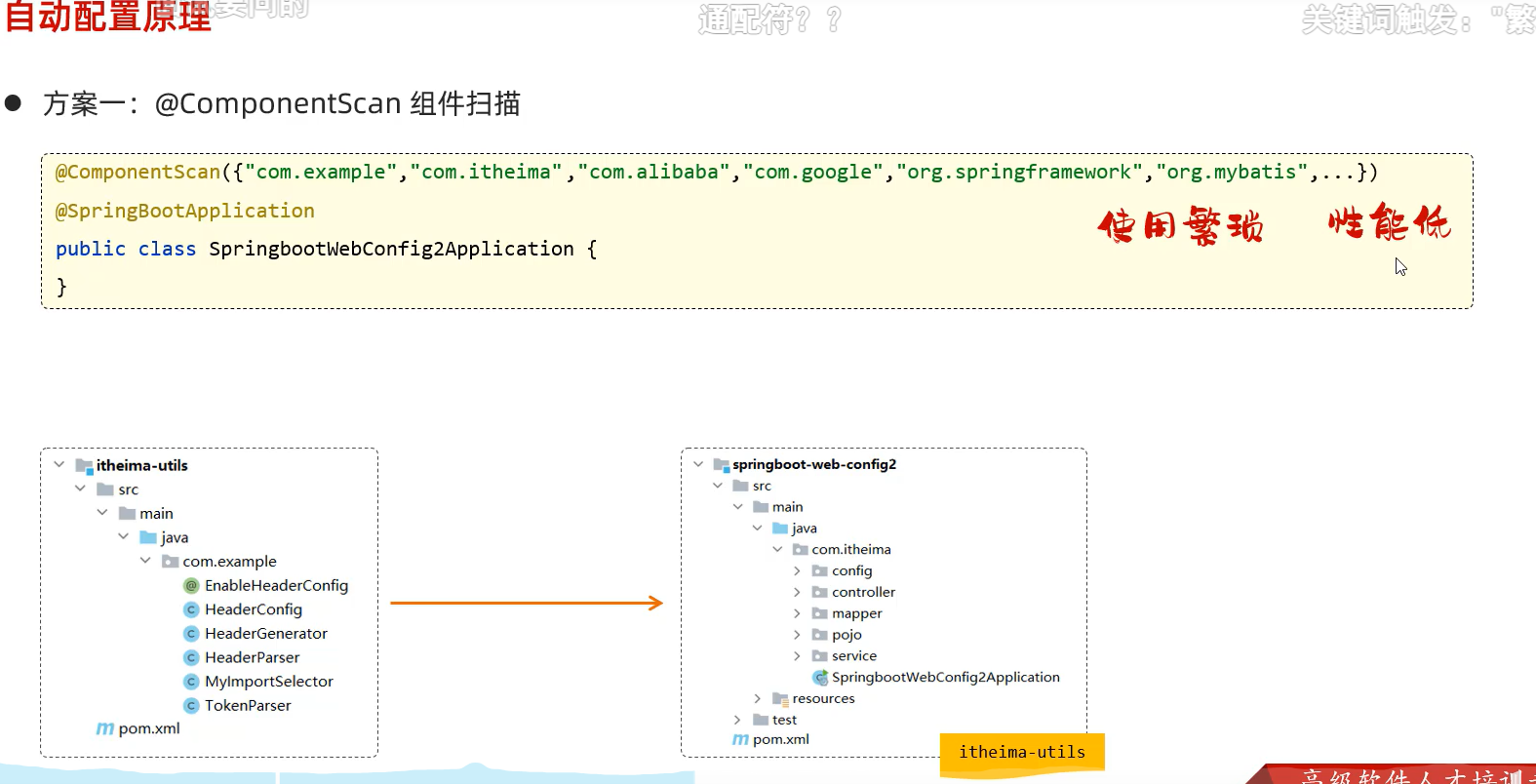
Task: Click the Maven icon of itheima-utils pom.xml
Action: 105,728
